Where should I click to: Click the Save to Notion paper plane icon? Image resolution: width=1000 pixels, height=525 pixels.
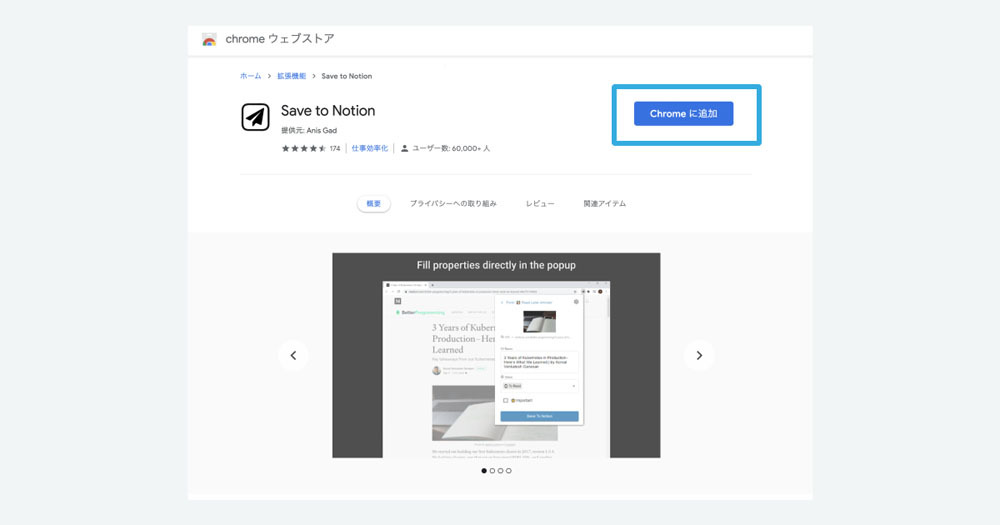coord(255,117)
